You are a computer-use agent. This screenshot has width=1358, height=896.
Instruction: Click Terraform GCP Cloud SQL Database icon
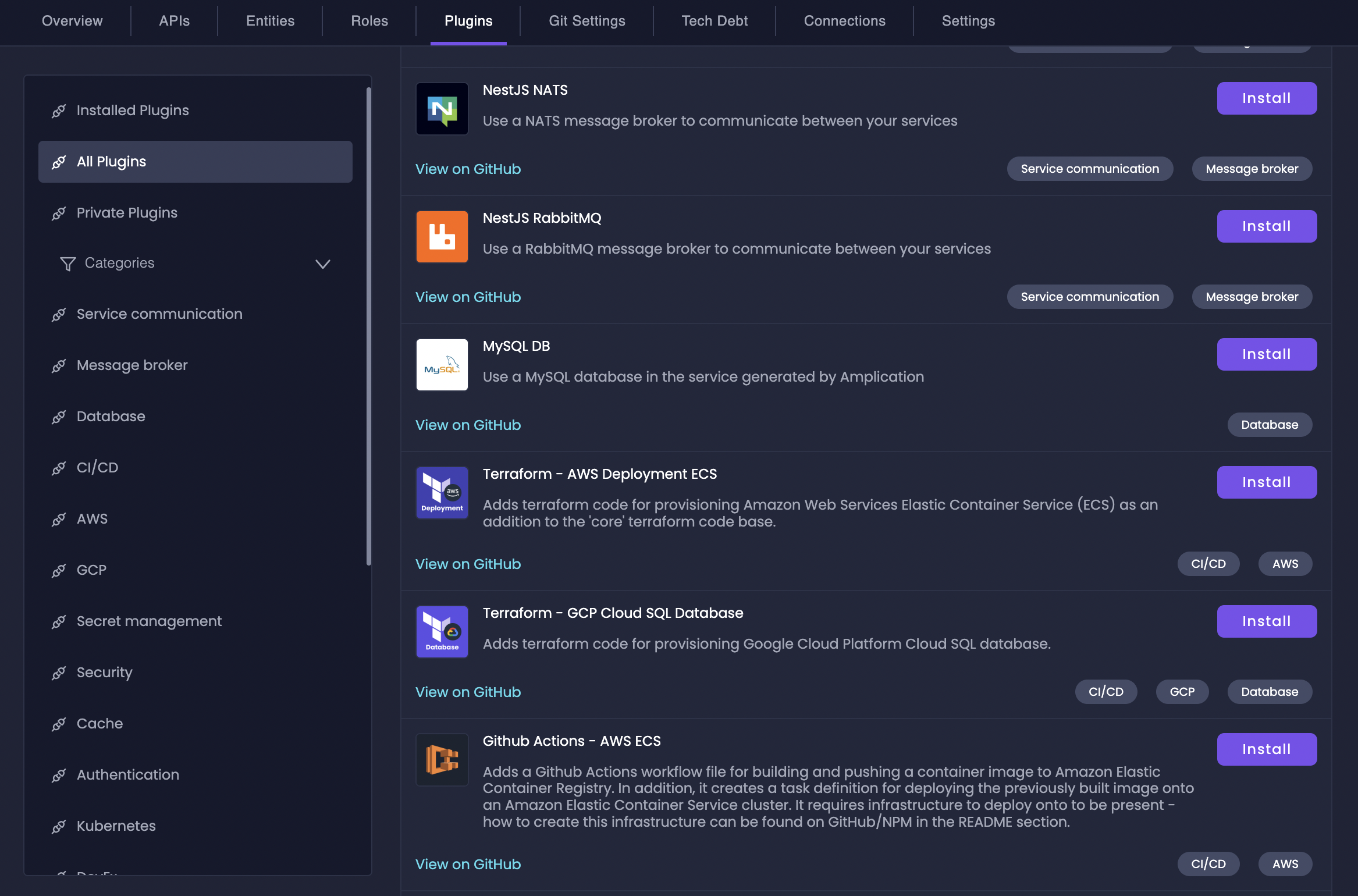(x=442, y=632)
